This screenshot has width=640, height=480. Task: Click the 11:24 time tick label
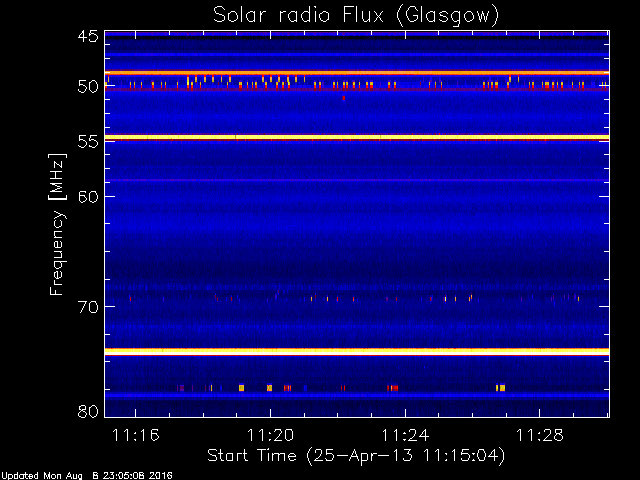pos(405,435)
